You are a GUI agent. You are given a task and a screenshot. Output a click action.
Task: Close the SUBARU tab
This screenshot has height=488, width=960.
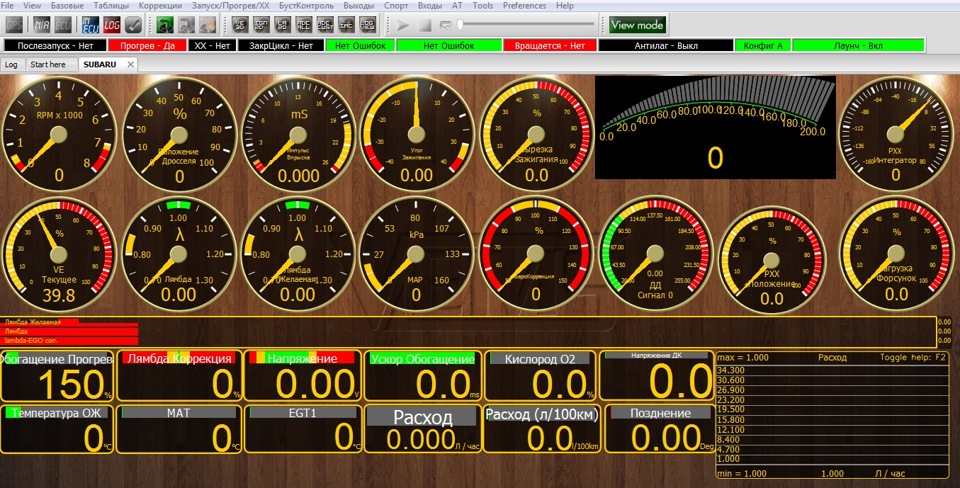pyautogui.click(x=130, y=64)
